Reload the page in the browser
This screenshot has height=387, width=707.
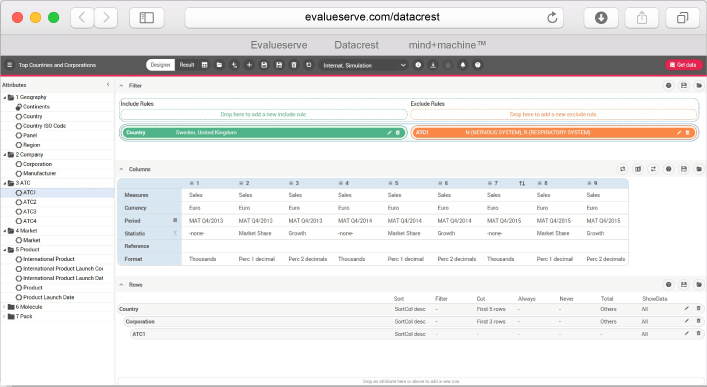click(x=552, y=18)
